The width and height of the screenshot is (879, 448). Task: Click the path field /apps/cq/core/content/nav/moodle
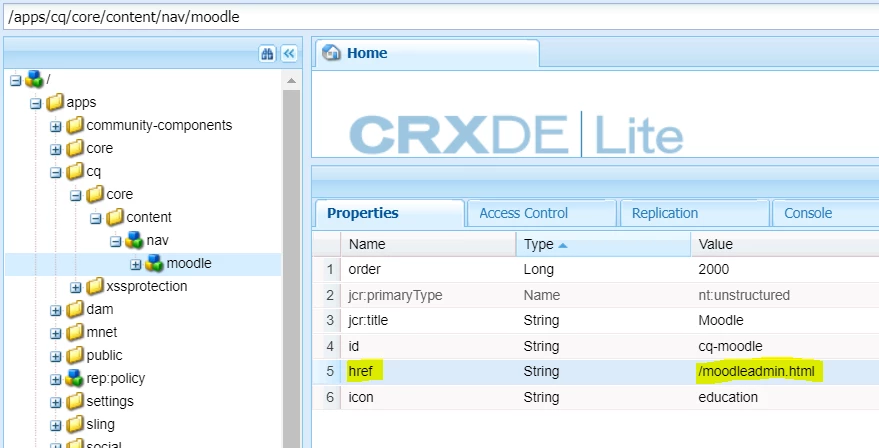point(441,17)
